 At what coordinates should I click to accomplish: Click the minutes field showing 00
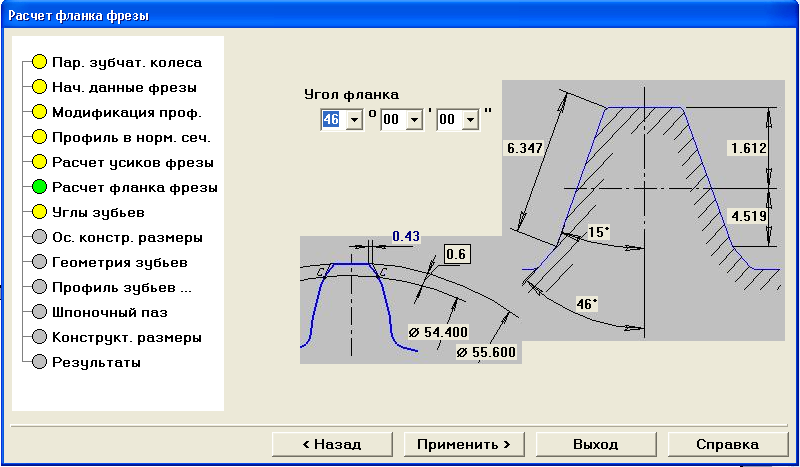click(x=394, y=120)
